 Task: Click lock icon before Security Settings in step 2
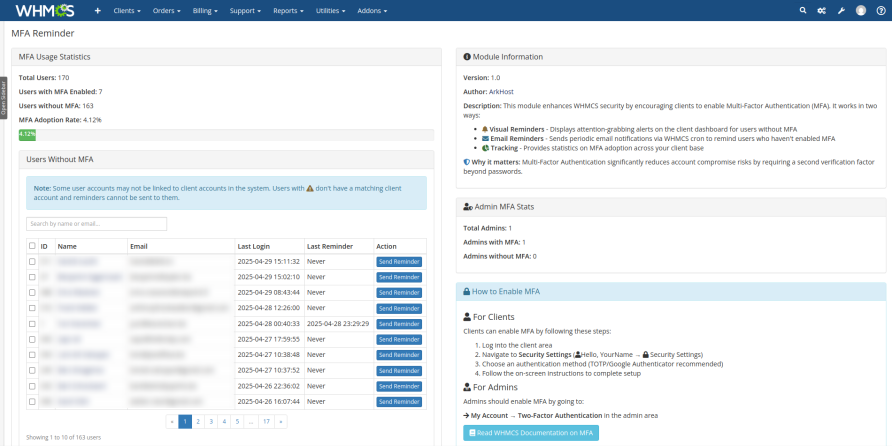(x=645, y=354)
